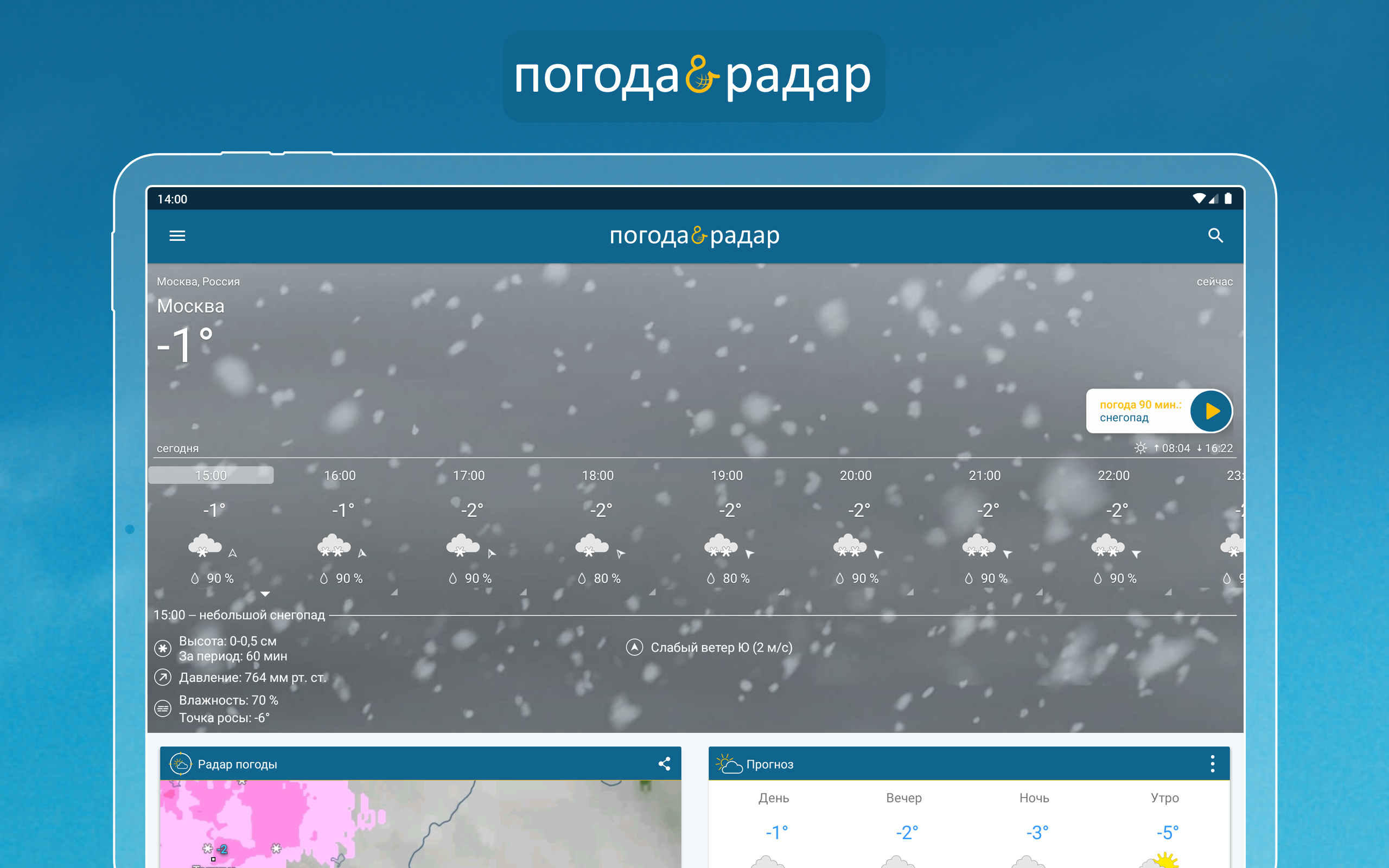Expand details under 16:00 column
1389x868 pixels.
tap(394, 592)
